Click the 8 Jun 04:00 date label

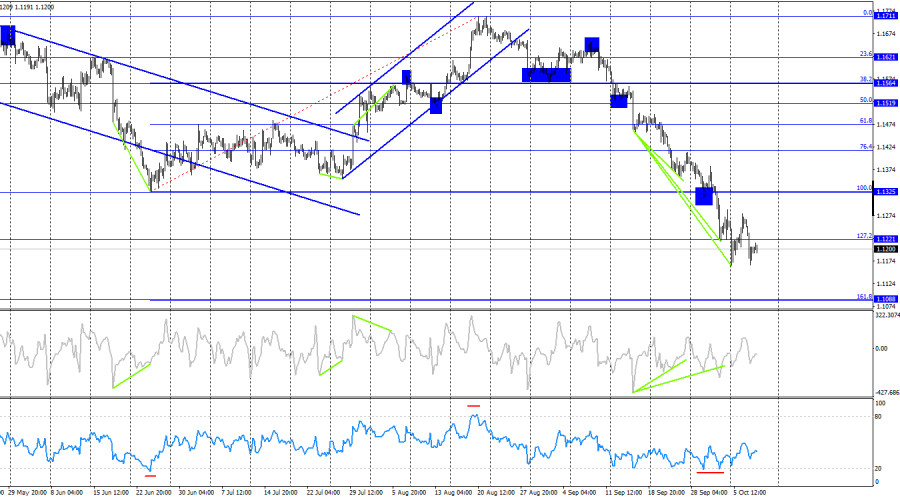click(x=66, y=493)
